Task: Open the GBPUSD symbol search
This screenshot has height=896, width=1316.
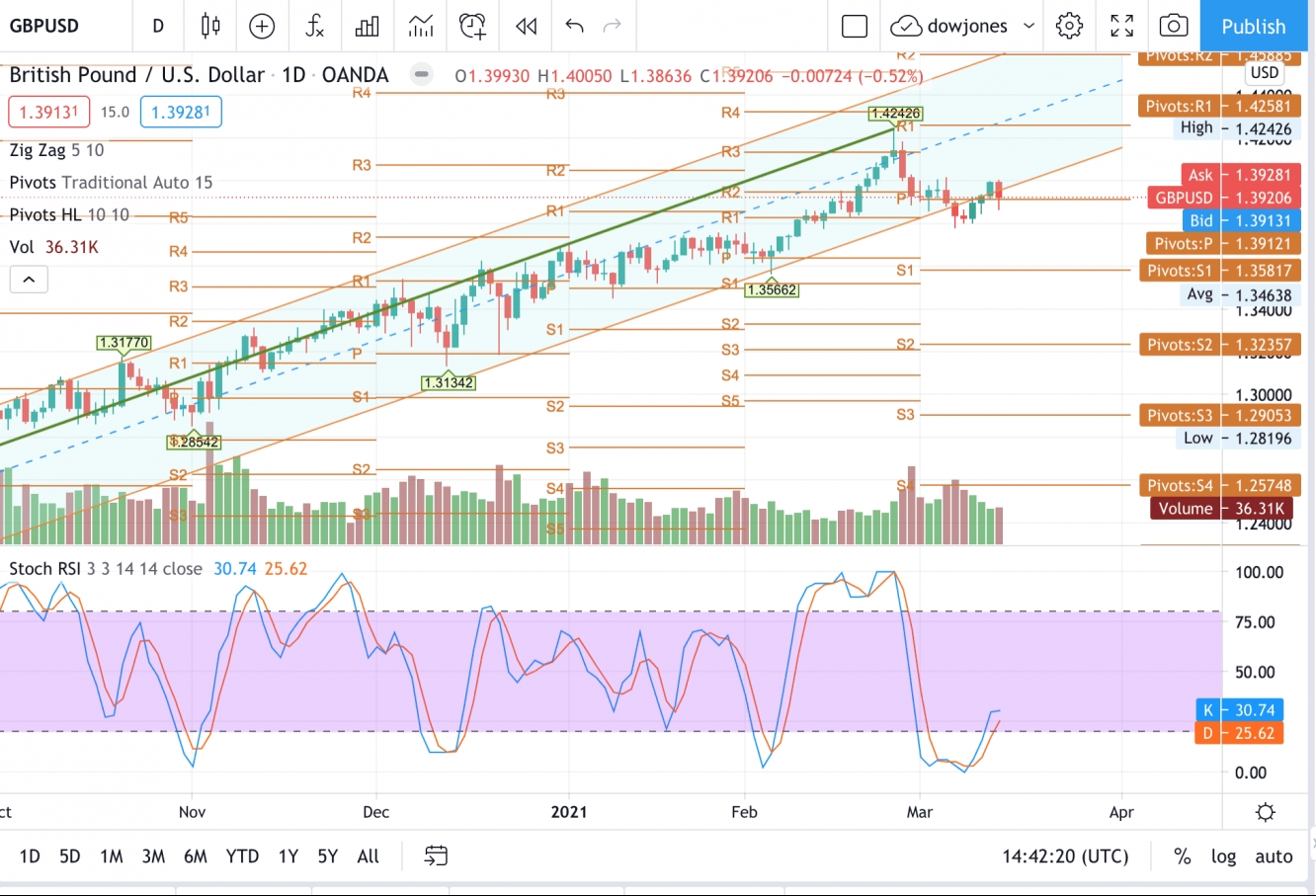Action: point(44,26)
